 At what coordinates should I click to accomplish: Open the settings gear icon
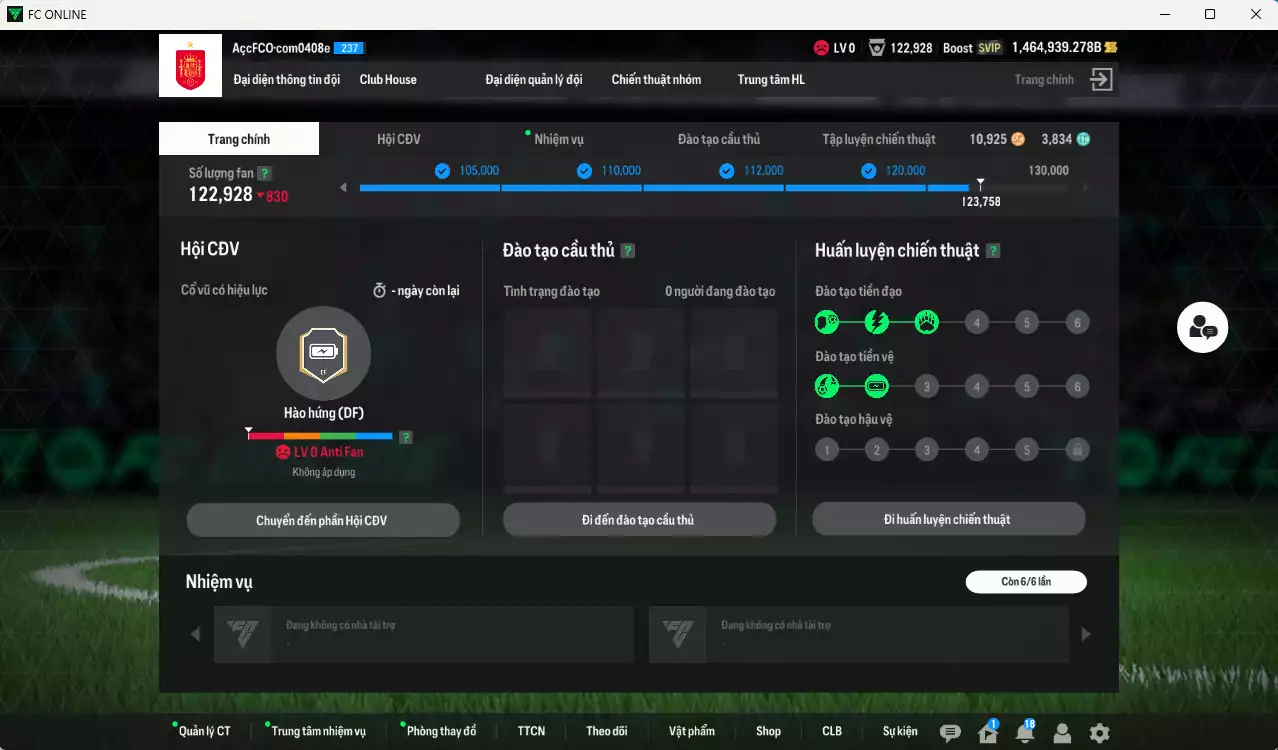pos(1099,733)
